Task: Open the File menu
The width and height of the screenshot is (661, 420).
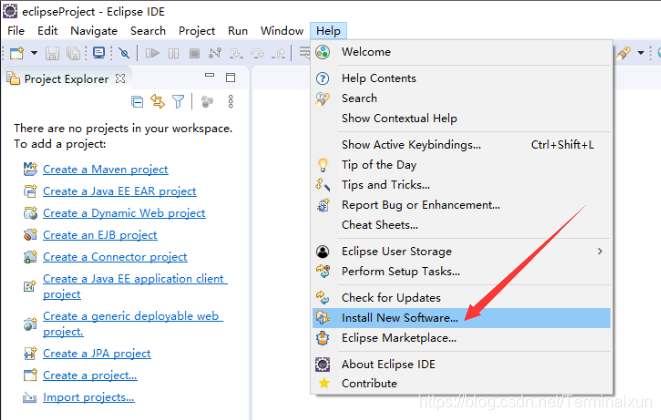Action: (16, 31)
